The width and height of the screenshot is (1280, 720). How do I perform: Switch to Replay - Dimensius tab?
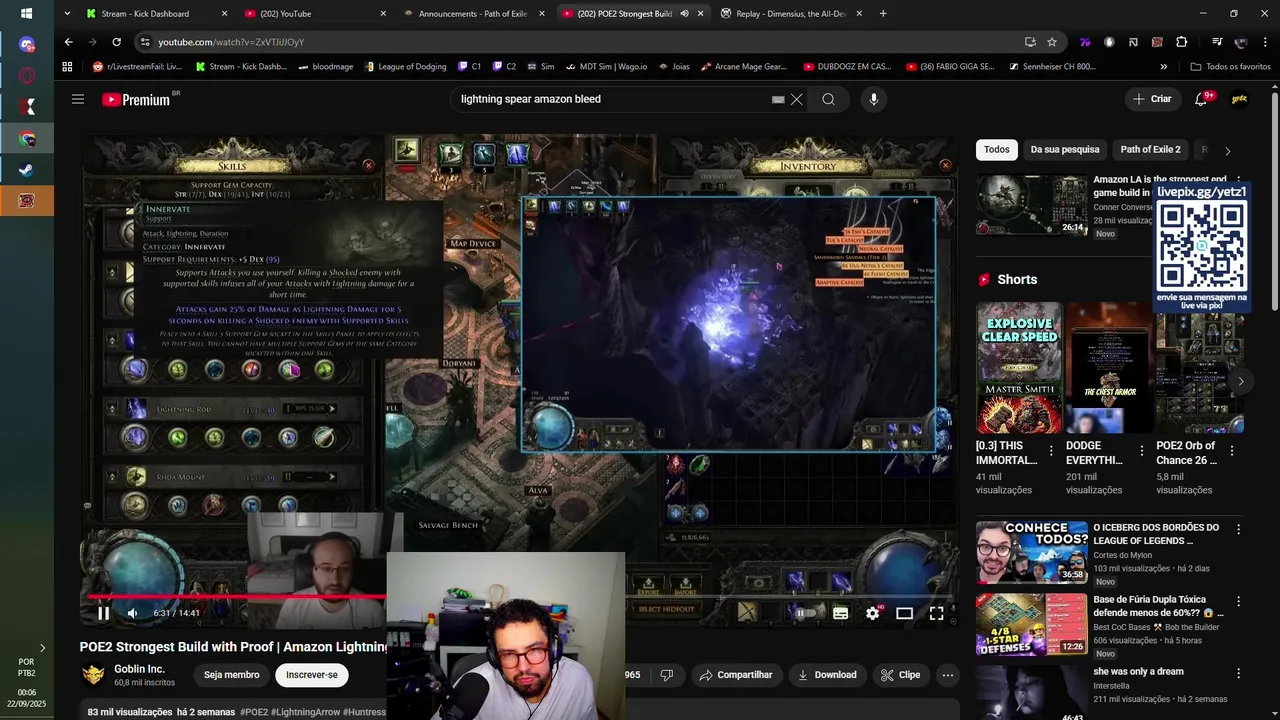pyautogui.click(x=790, y=14)
